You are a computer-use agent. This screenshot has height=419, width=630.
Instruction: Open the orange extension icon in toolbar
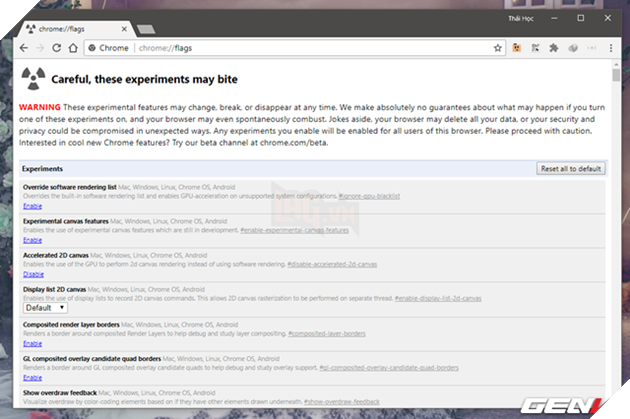[517, 48]
